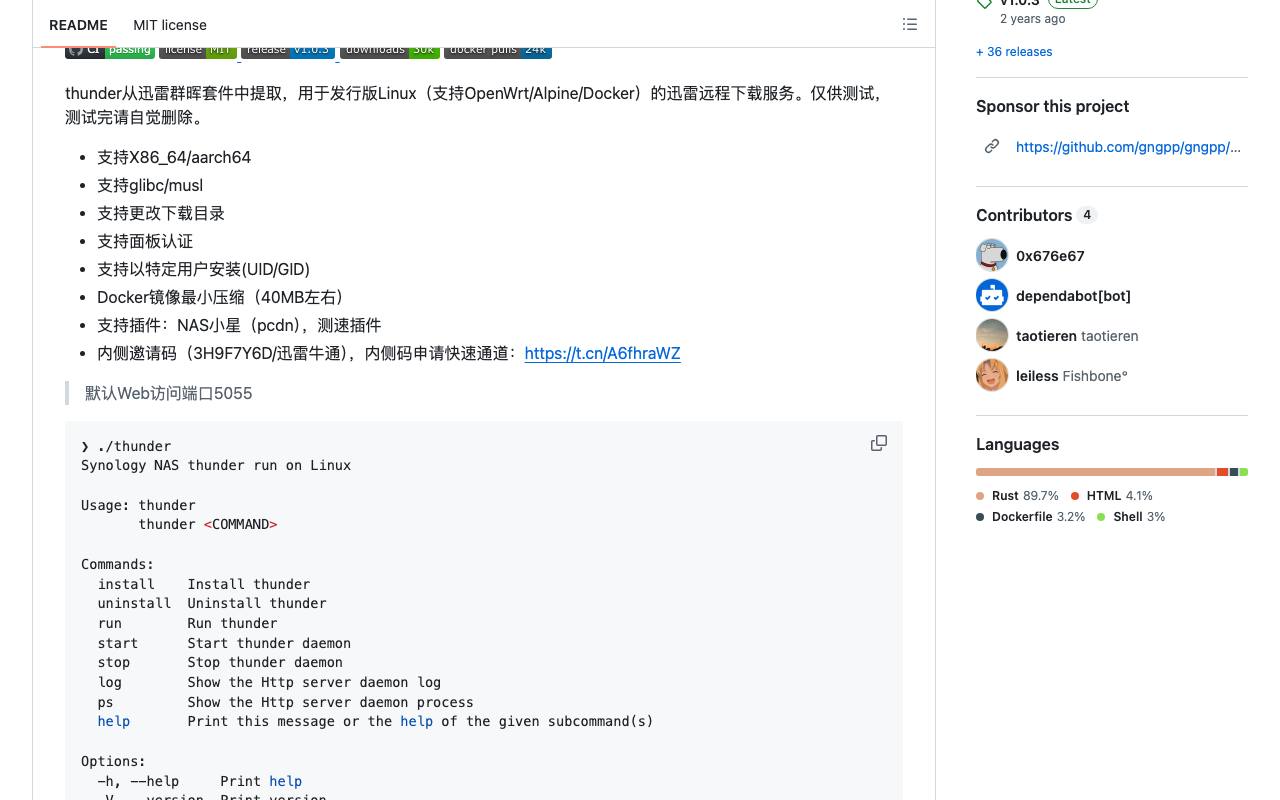Click the avatar next to taotieren
This screenshot has height=800, width=1280.
pos(992,335)
